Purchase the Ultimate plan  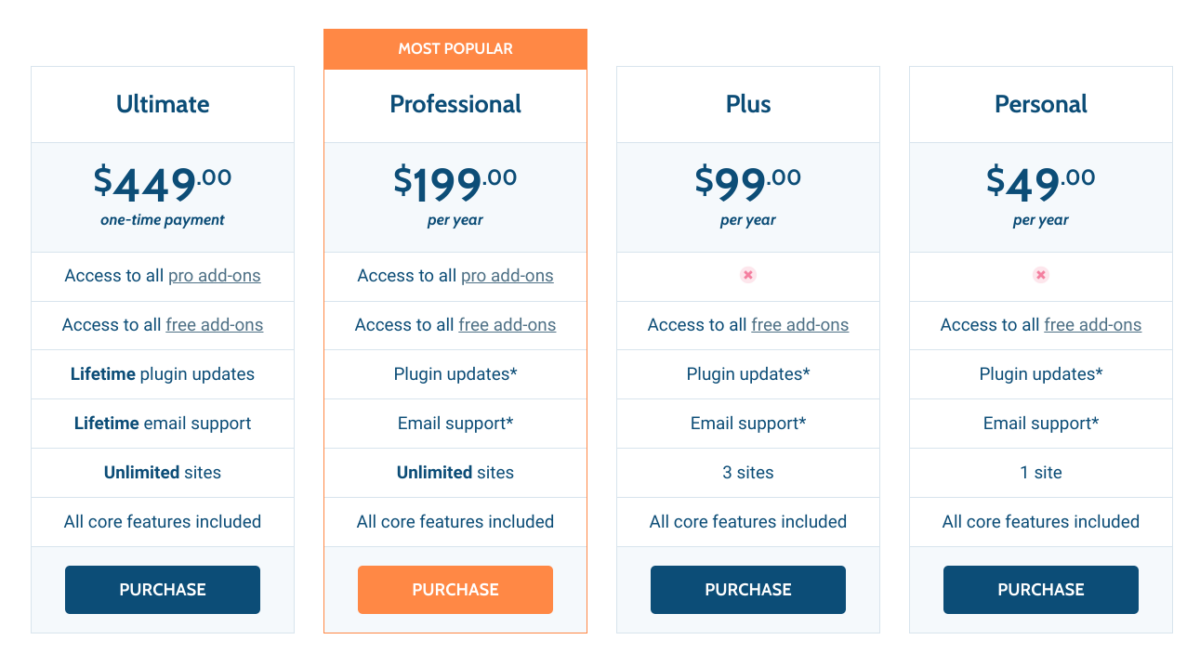click(163, 590)
